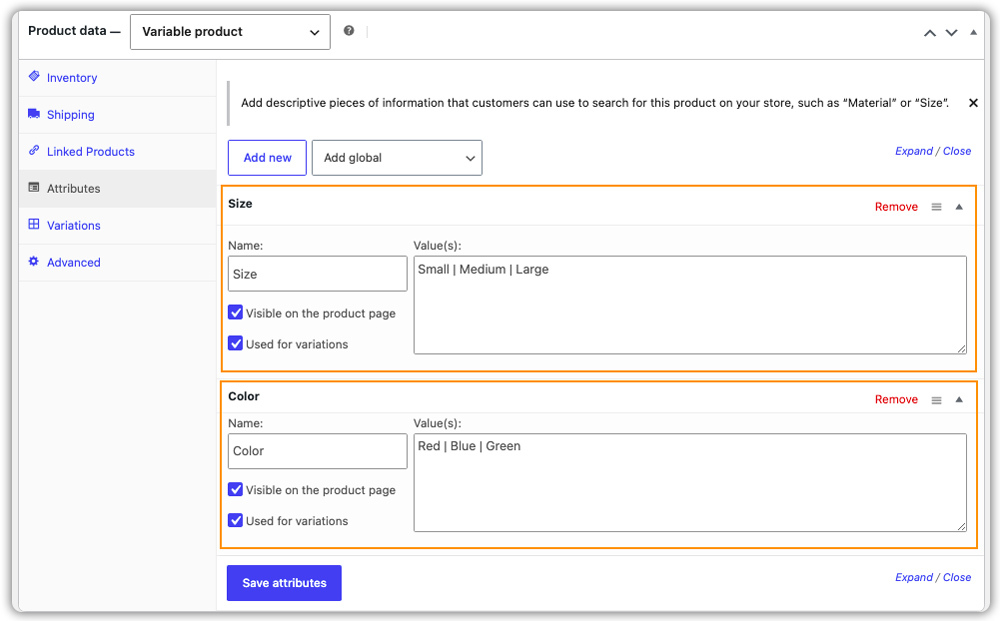Collapse the Size attribute section
The width and height of the screenshot is (1000, 621).
point(959,207)
